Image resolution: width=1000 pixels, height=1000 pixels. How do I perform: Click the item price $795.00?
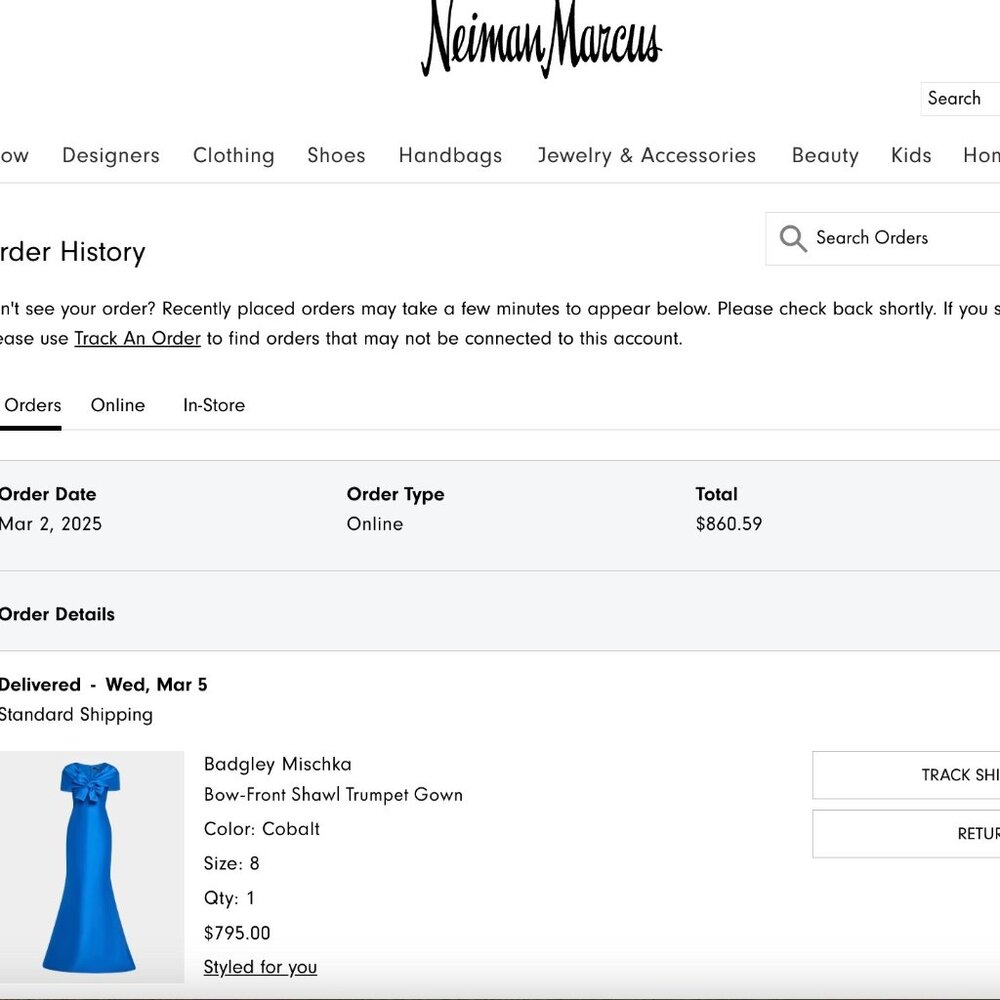(x=237, y=932)
